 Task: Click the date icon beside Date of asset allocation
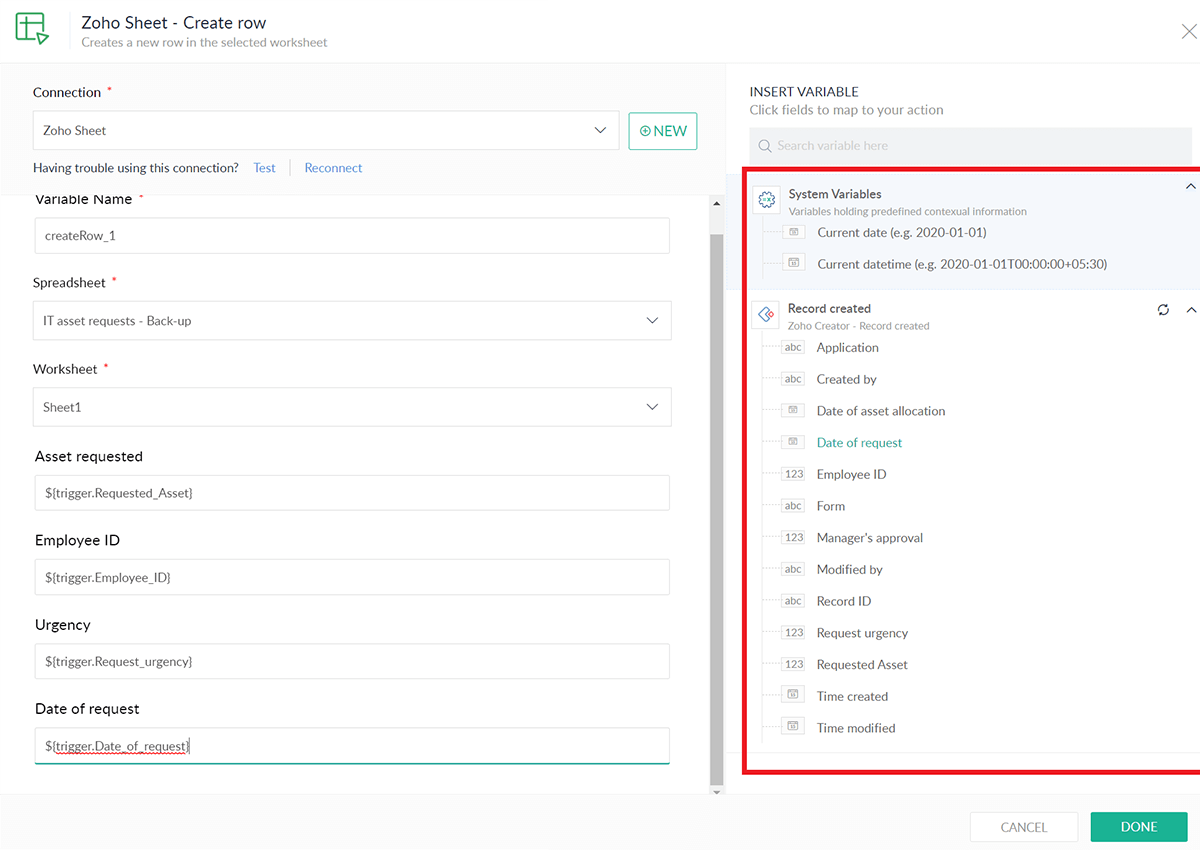793,410
